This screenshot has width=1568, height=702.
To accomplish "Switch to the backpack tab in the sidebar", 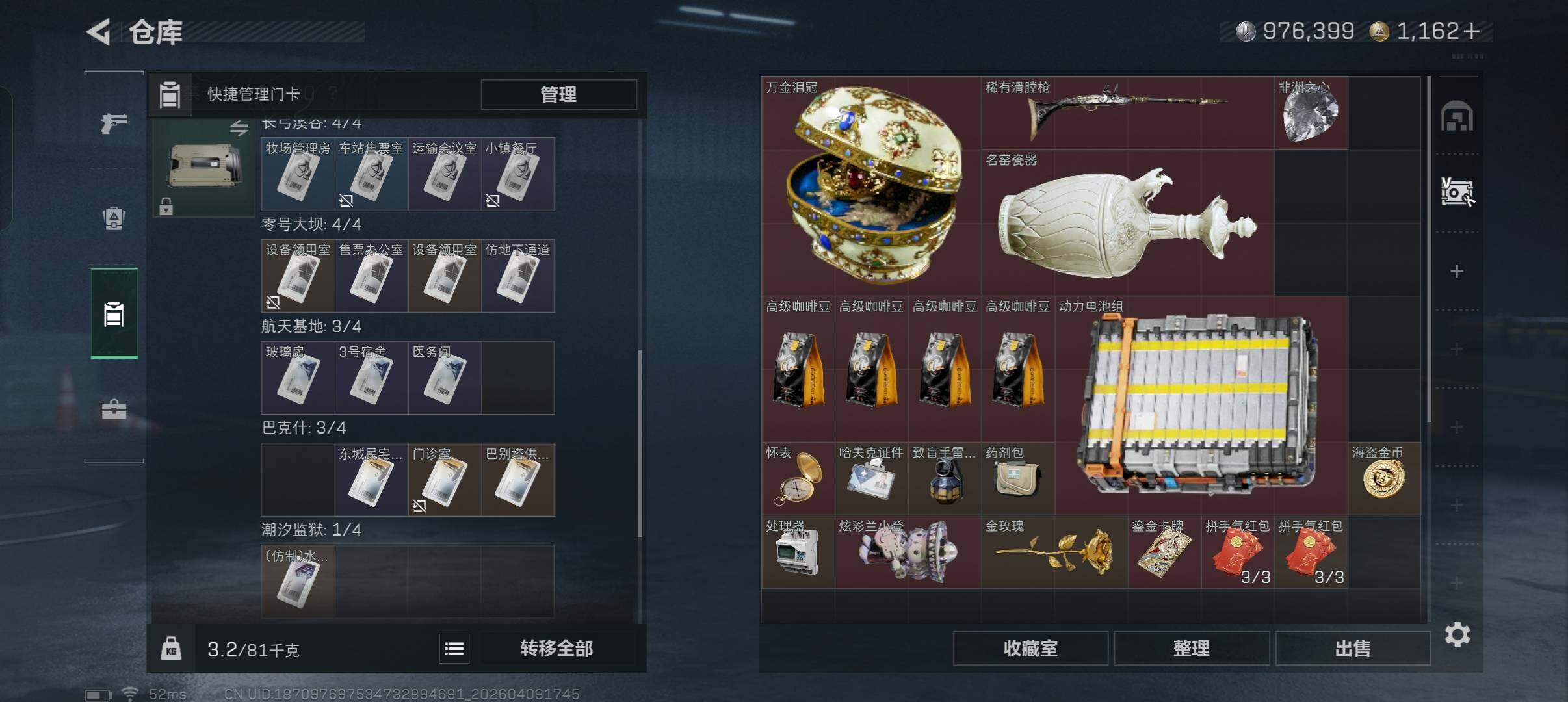I will [x=114, y=218].
